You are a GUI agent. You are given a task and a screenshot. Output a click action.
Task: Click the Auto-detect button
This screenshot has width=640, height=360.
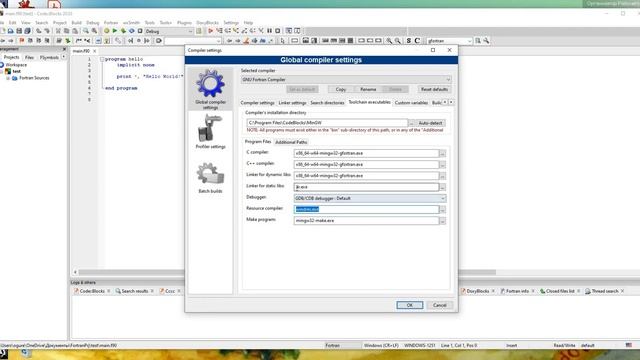(x=430, y=123)
